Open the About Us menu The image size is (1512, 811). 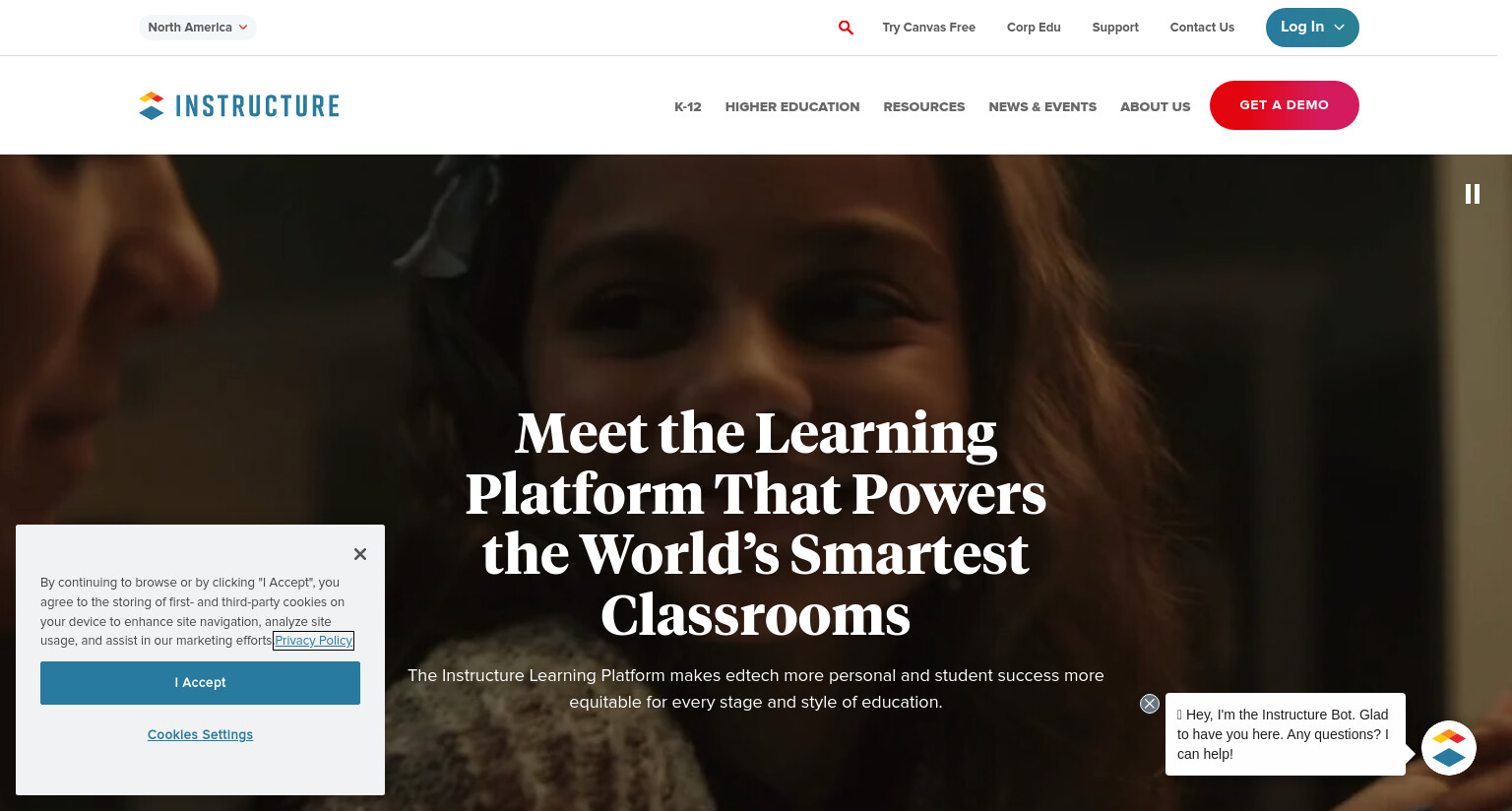[1156, 106]
